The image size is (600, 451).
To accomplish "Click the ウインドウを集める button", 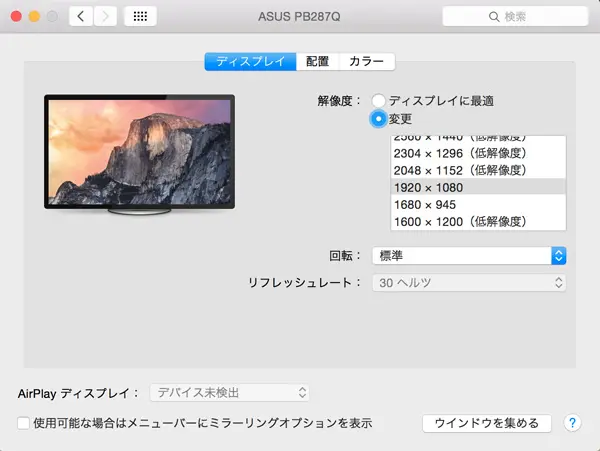I will coord(487,423).
